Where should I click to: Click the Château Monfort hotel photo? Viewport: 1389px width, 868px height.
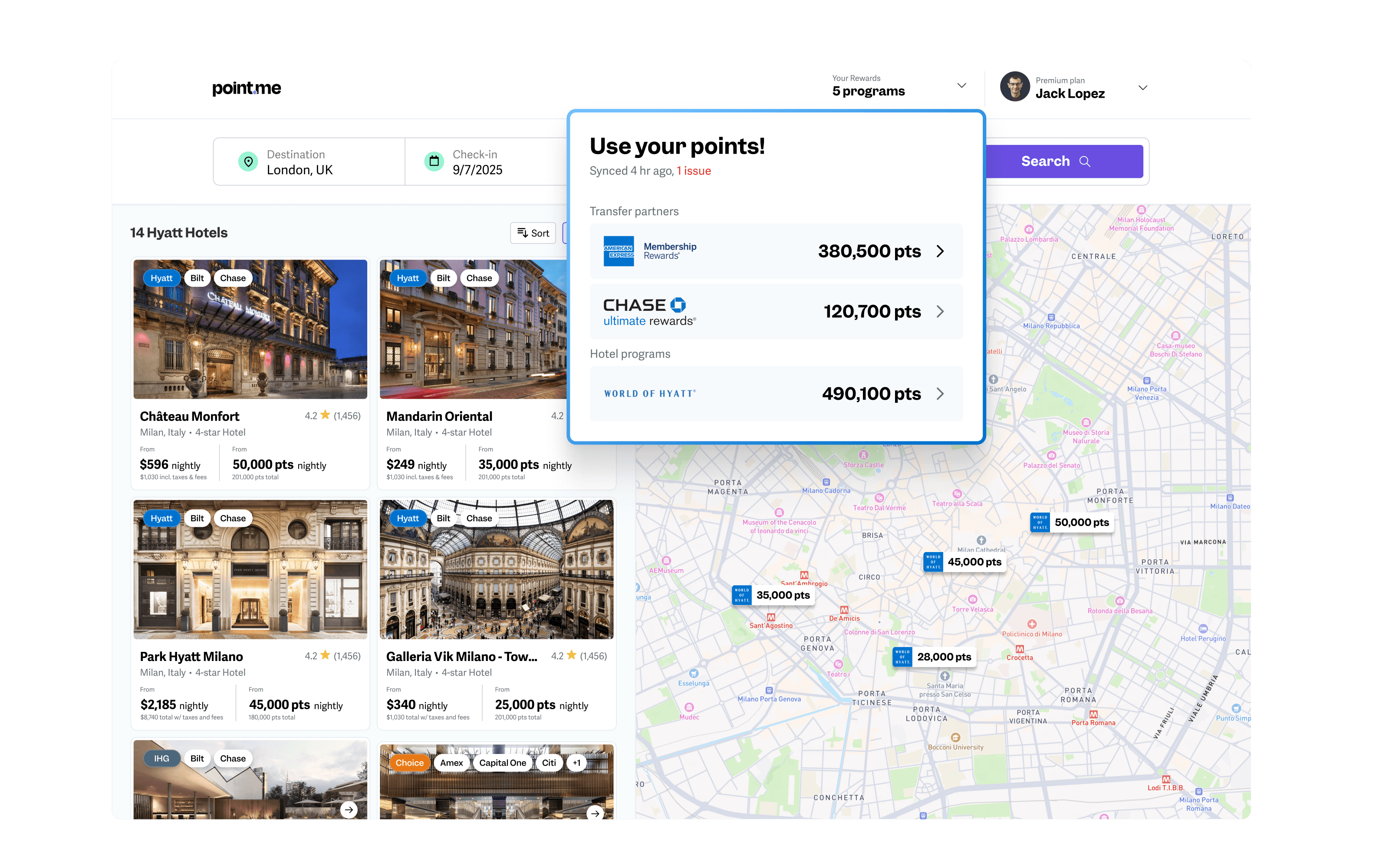[250, 329]
